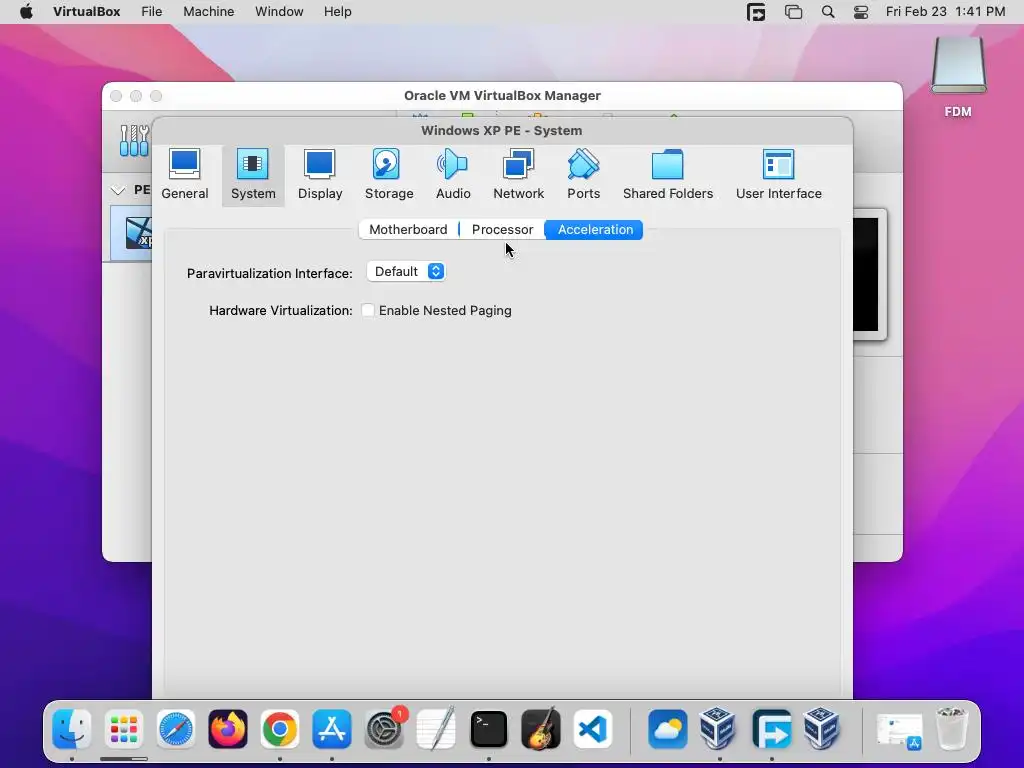Image resolution: width=1024 pixels, height=768 pixels.
Task: Open the Window menu
Action: [x=279, y=12]
